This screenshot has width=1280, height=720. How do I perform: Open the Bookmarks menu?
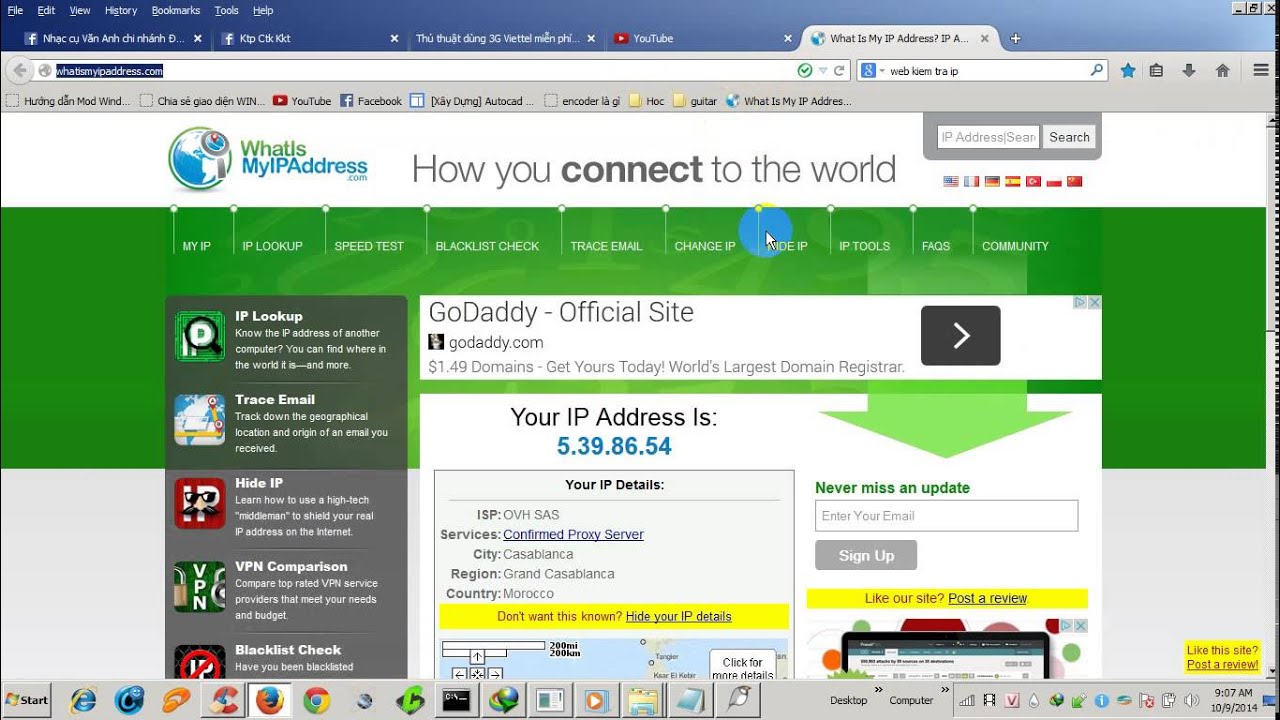(x=176, y=10)
